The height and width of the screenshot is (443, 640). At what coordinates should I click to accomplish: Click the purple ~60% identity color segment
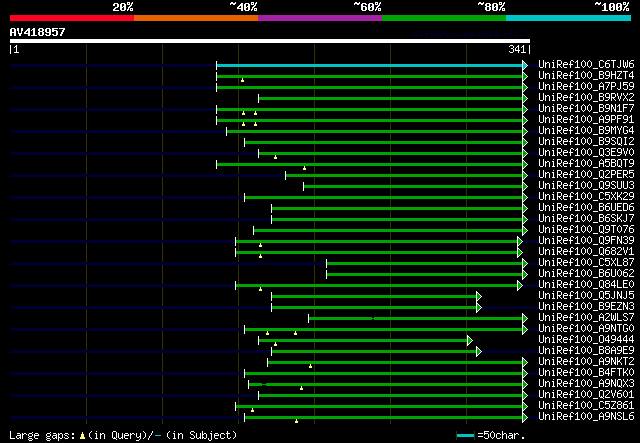click(320, 18)
